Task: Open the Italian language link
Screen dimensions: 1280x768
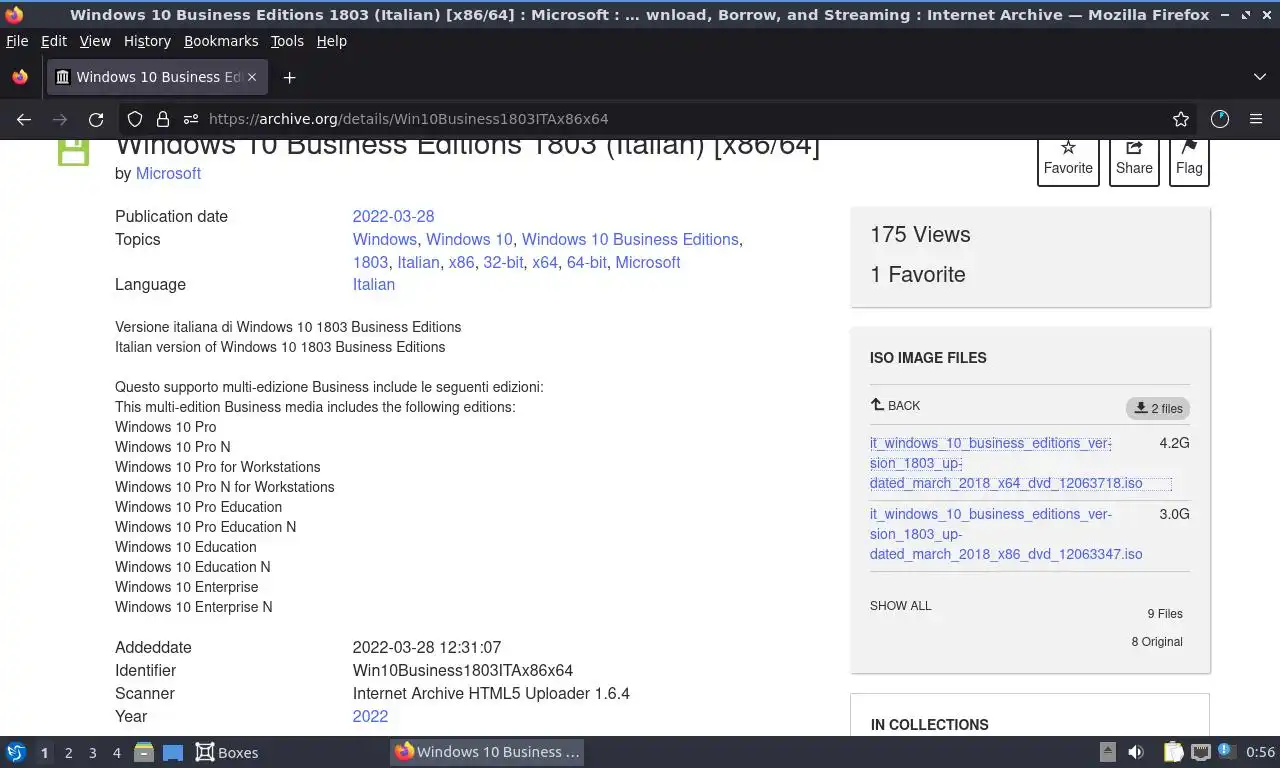Action: tap(374, 284)
